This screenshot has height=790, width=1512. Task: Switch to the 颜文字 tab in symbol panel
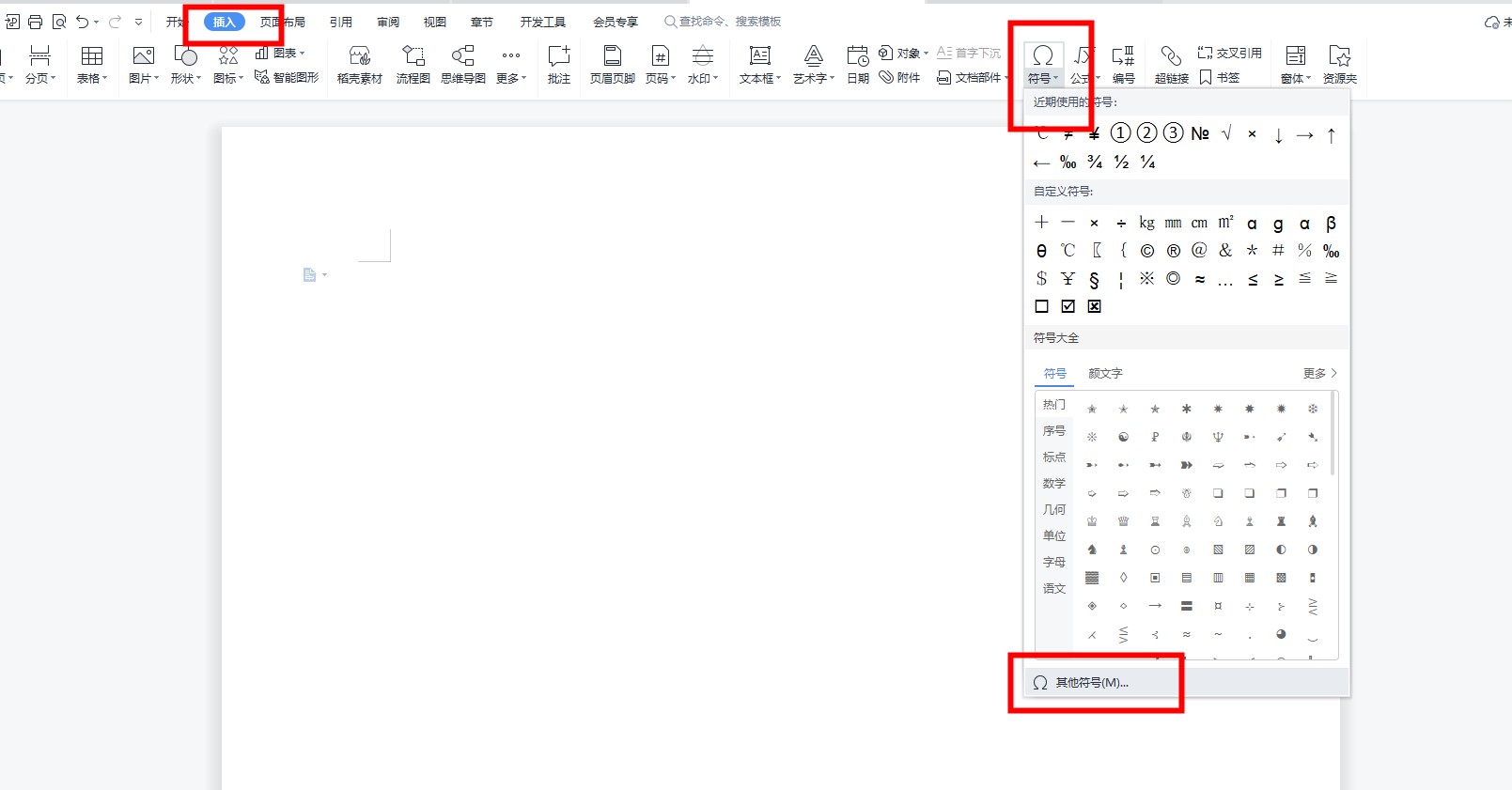click(x=1105, y=373)
